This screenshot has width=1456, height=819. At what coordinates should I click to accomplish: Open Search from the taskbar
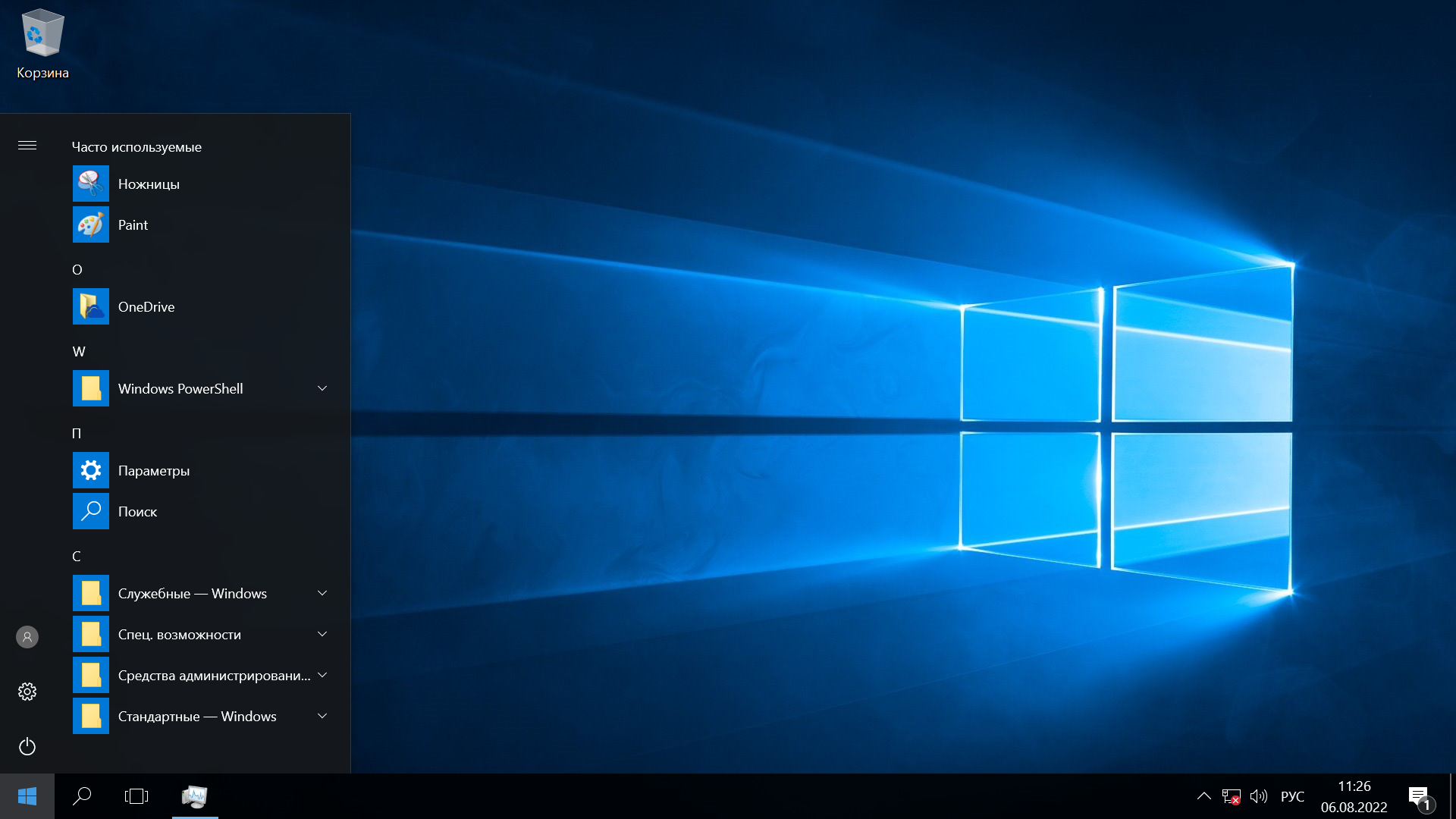coord(83,796)
